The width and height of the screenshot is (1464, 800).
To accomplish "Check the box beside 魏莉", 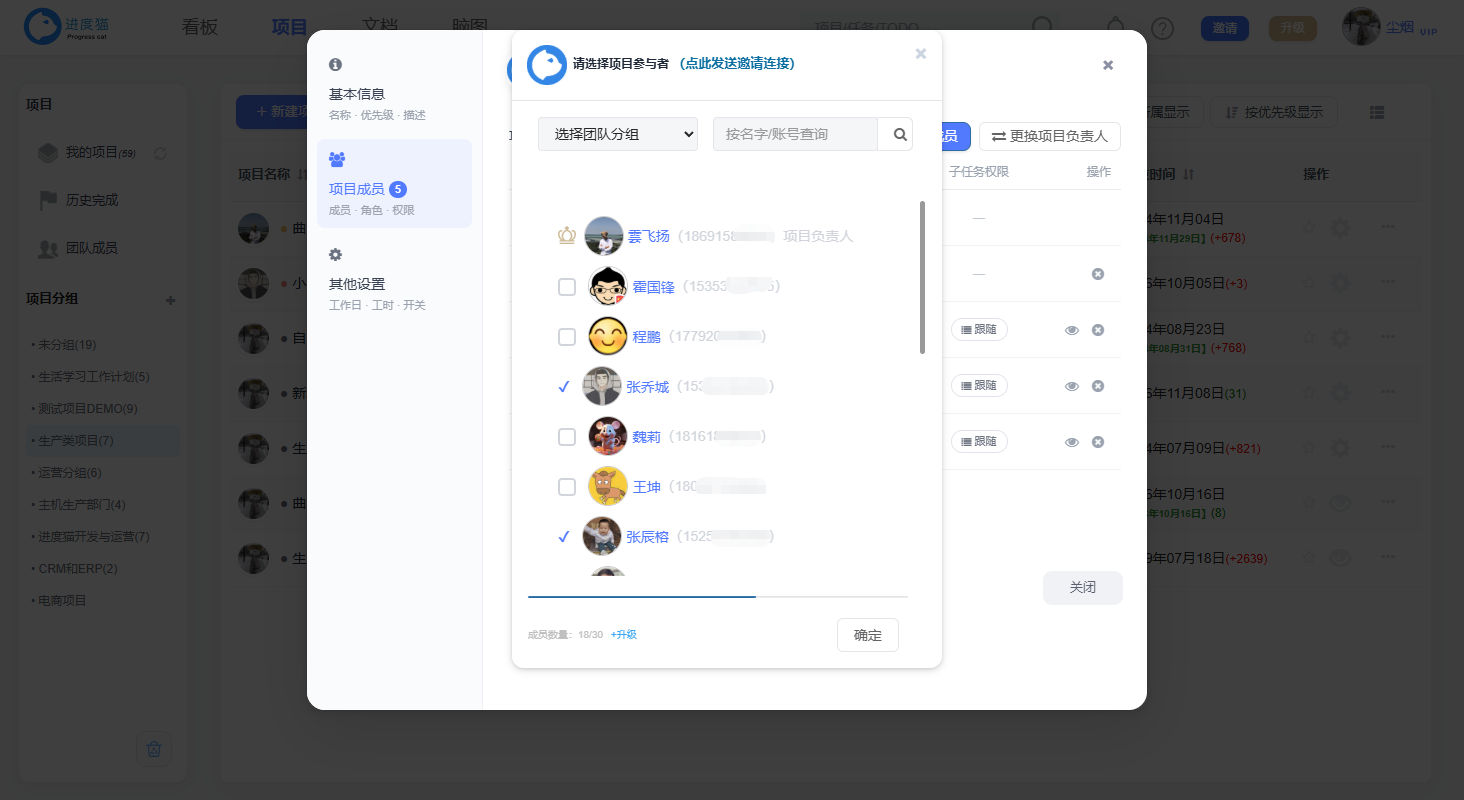I will [x=567, y=437].
